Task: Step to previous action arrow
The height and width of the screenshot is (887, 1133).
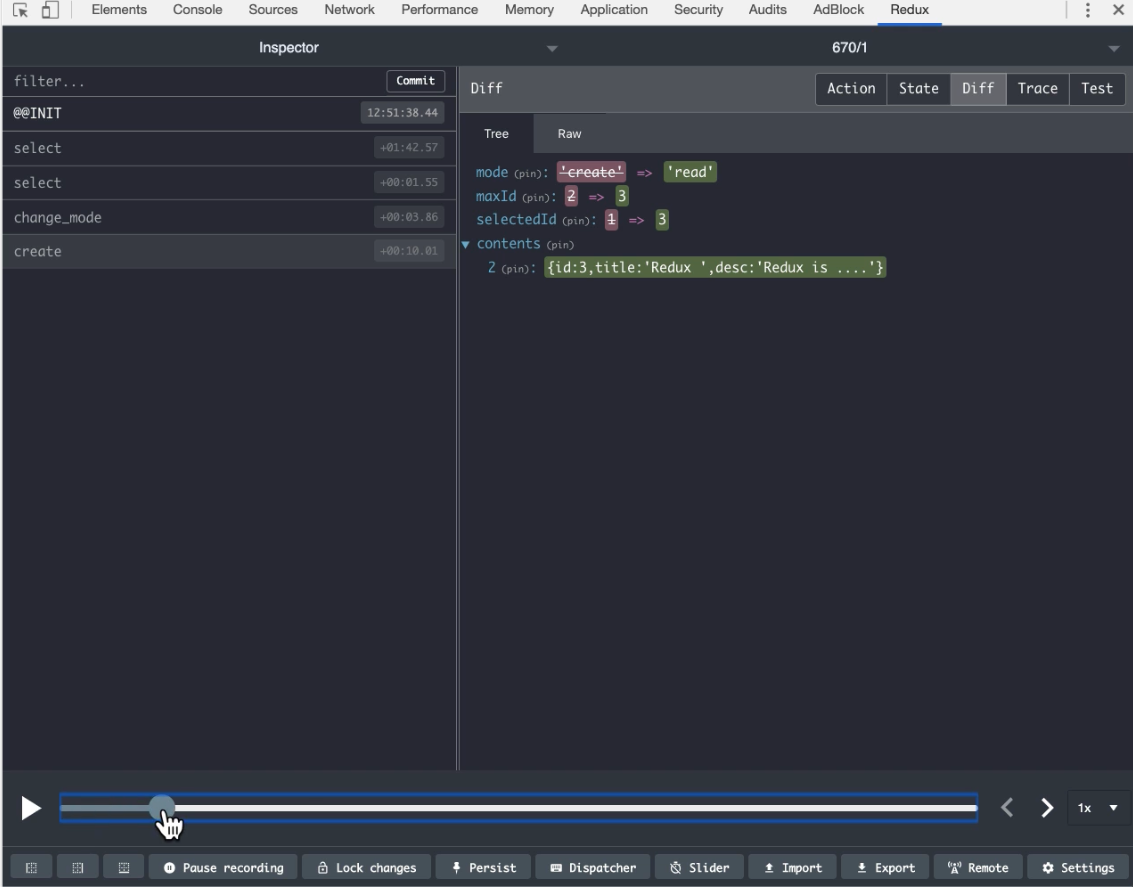Action: coord(1007,808)
